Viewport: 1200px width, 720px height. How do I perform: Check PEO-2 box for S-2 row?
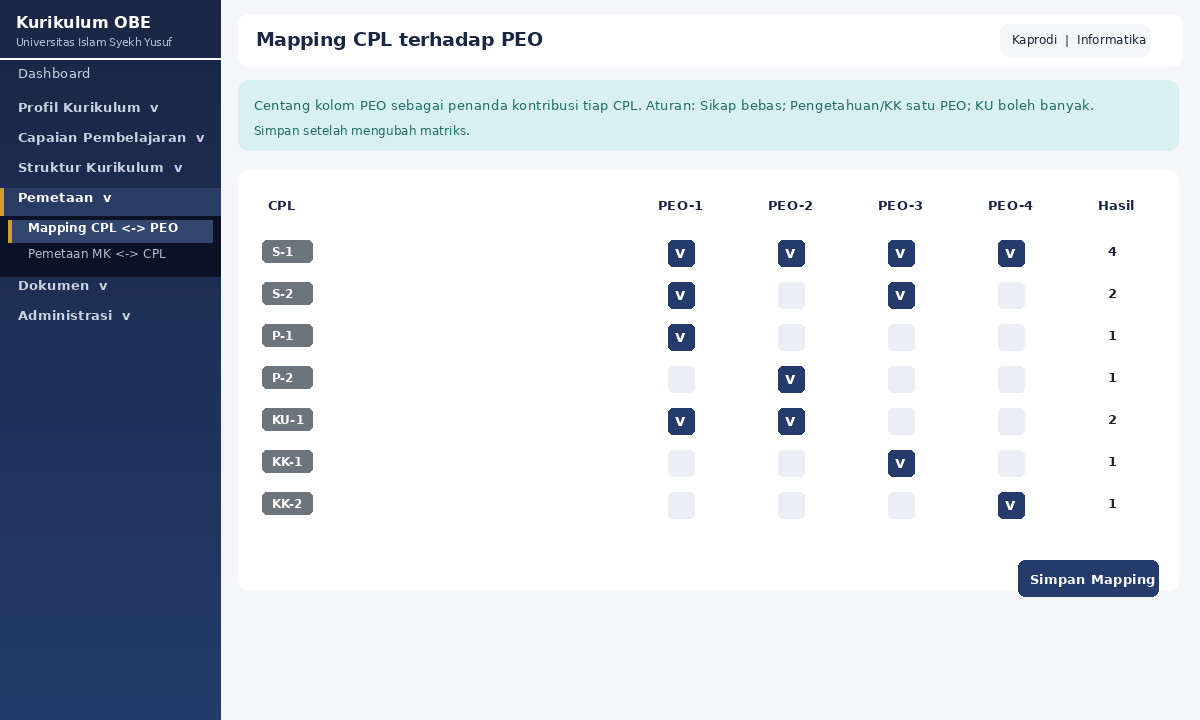(791, 295)
